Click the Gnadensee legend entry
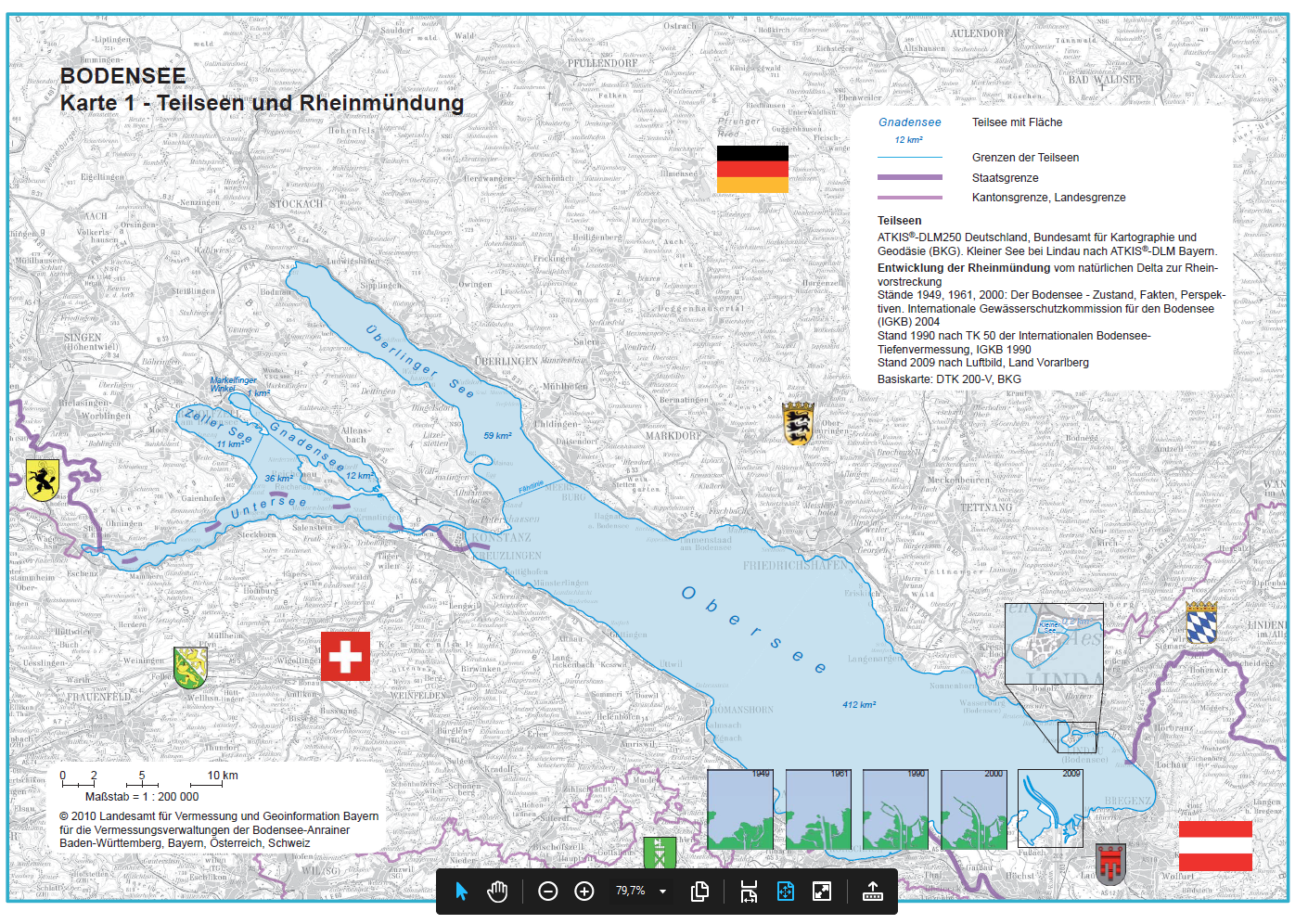This screenshot has width=1308, height=924. pos(909,122)
